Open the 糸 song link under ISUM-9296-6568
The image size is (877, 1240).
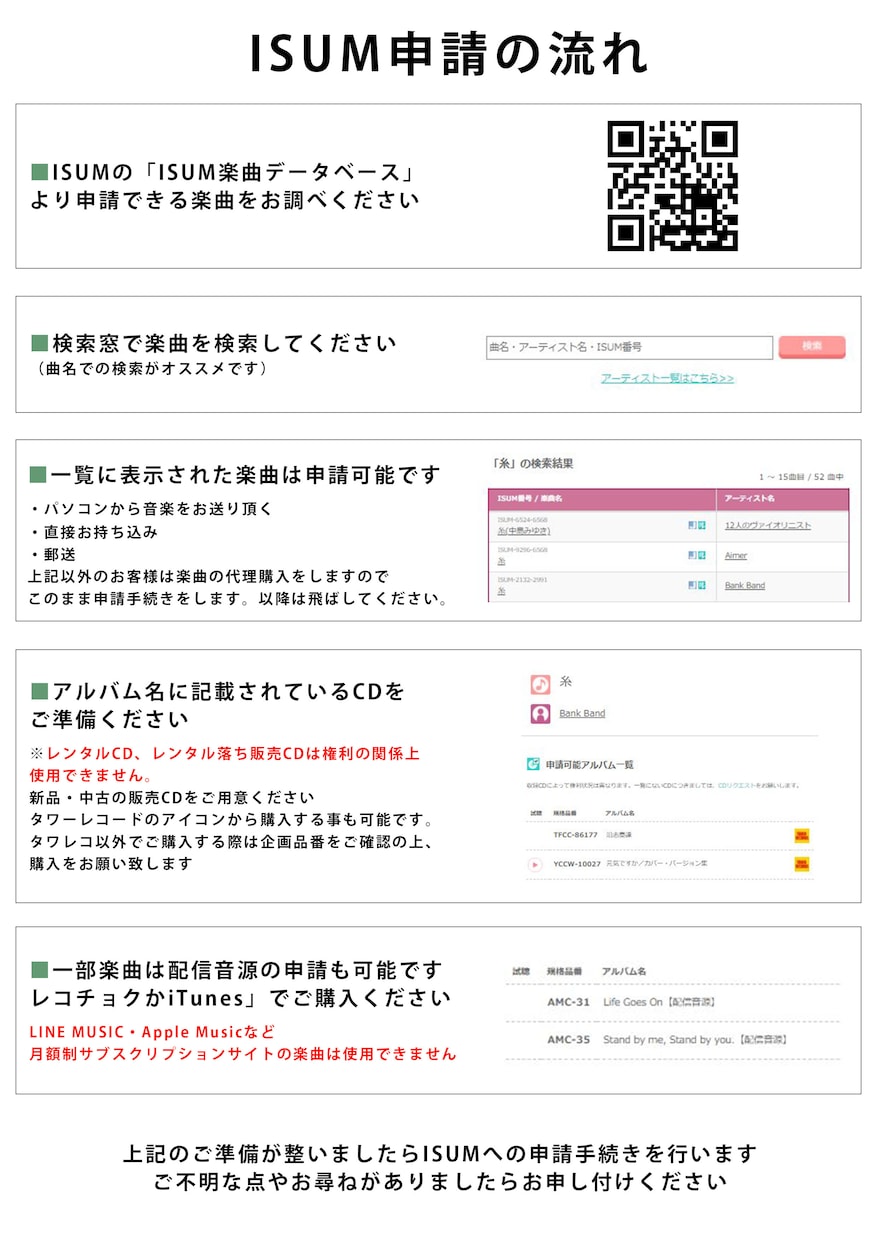[501, 561]
